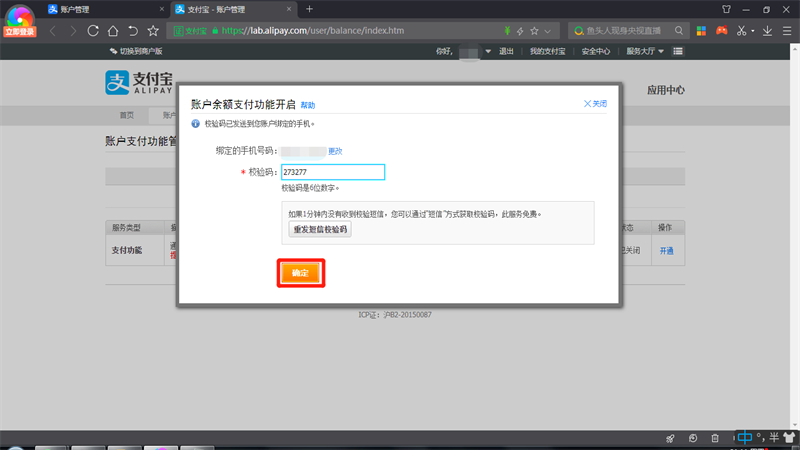Close the 支付宝 - 账户管理 tab
This screenshot has width=800, height=450.
[289, 9]
